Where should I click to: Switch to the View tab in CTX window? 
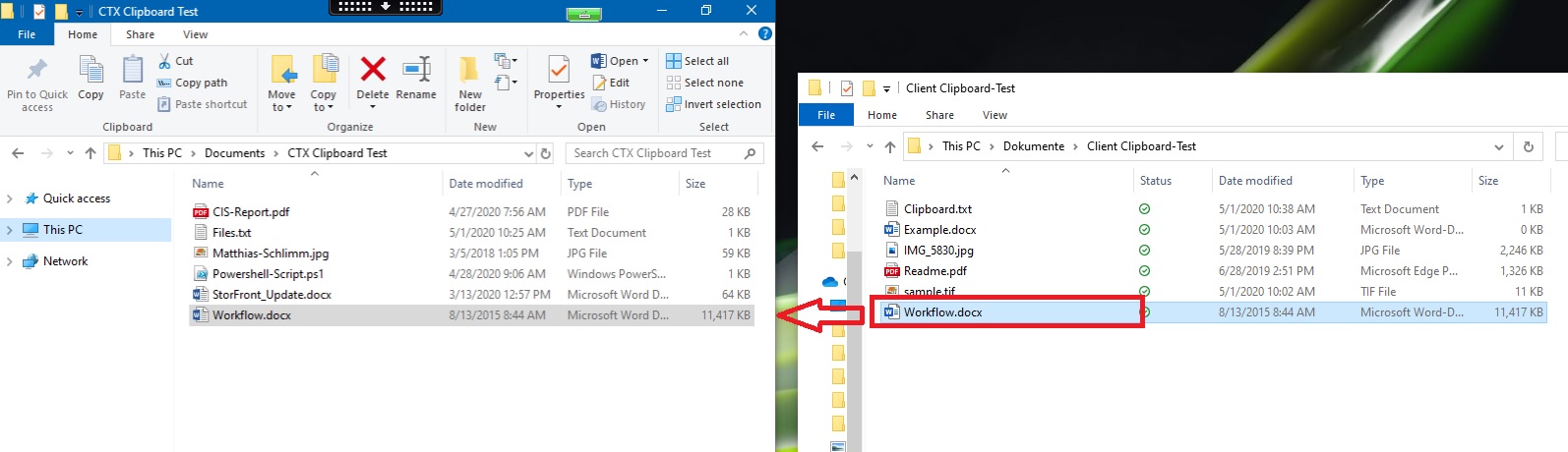[x=195, y=34]
